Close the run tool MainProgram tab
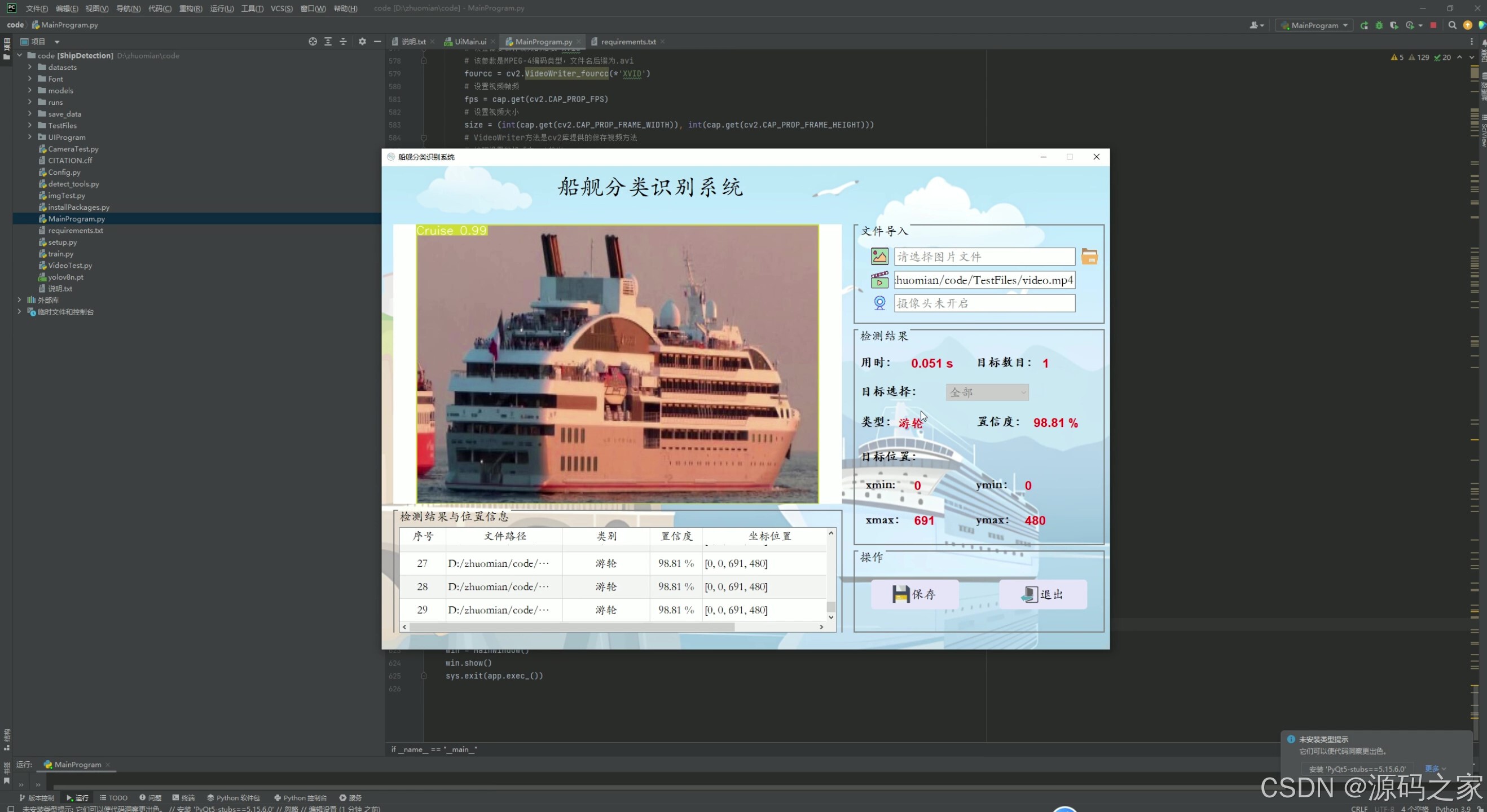This screenshot has width=1487, height=812. point(107,765)
